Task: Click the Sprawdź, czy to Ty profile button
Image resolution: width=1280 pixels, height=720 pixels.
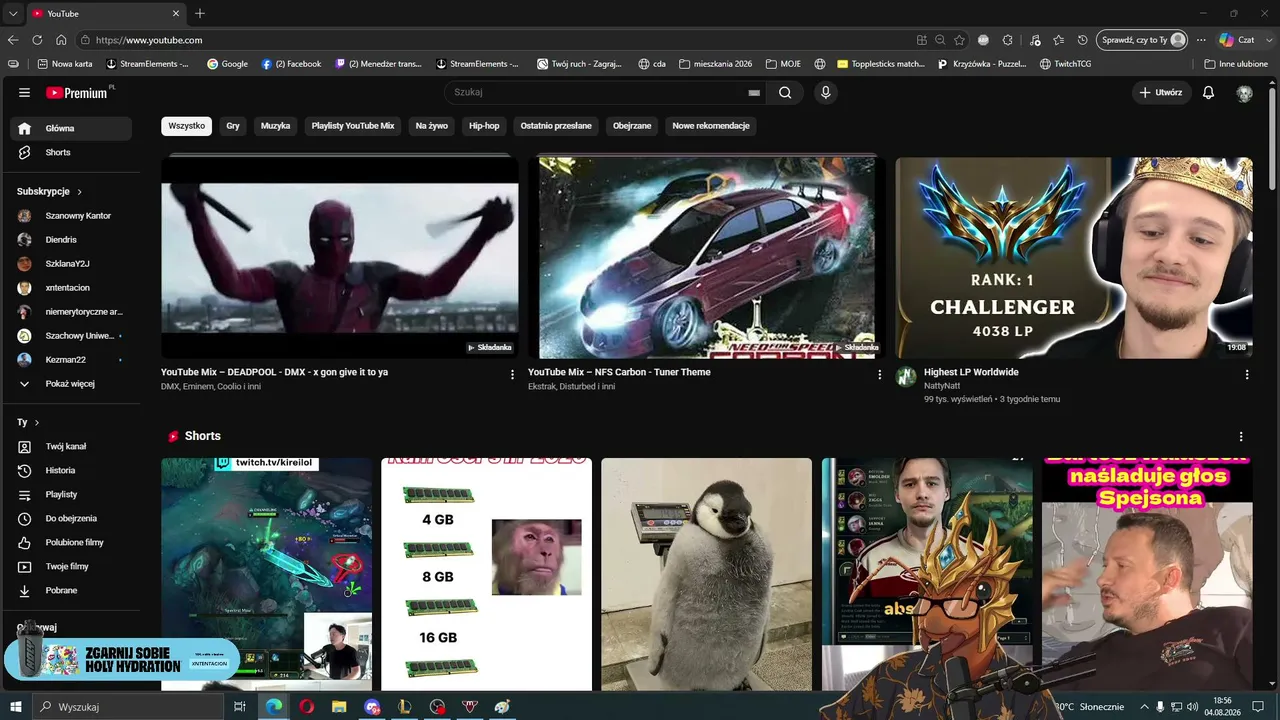Action: pyautogui.click(x=1142, y=40)
